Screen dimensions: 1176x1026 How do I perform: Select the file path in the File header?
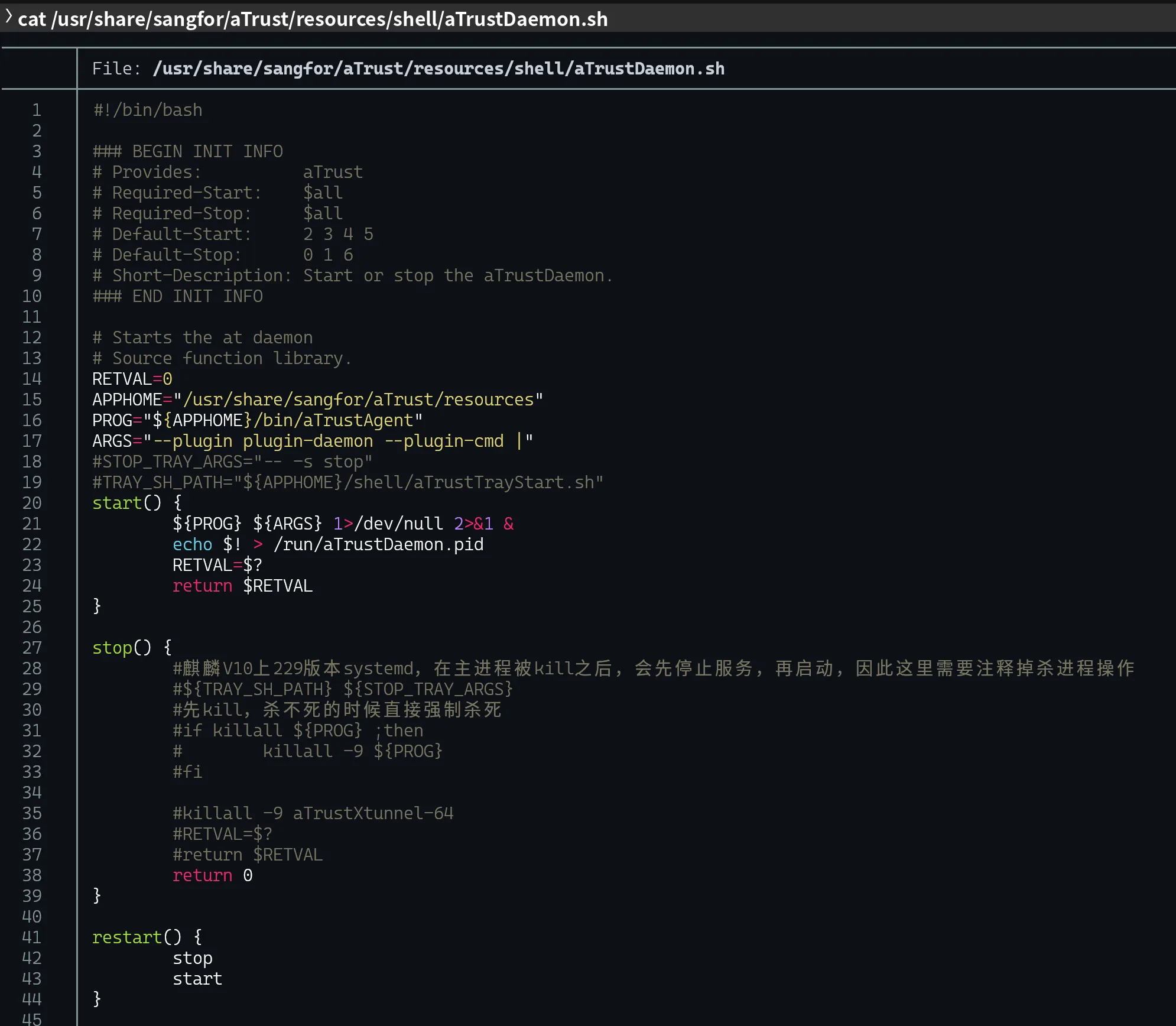tap(438, 69)
